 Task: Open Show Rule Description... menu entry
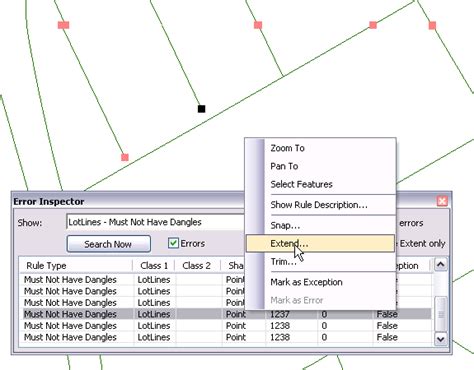pos(319,205)
